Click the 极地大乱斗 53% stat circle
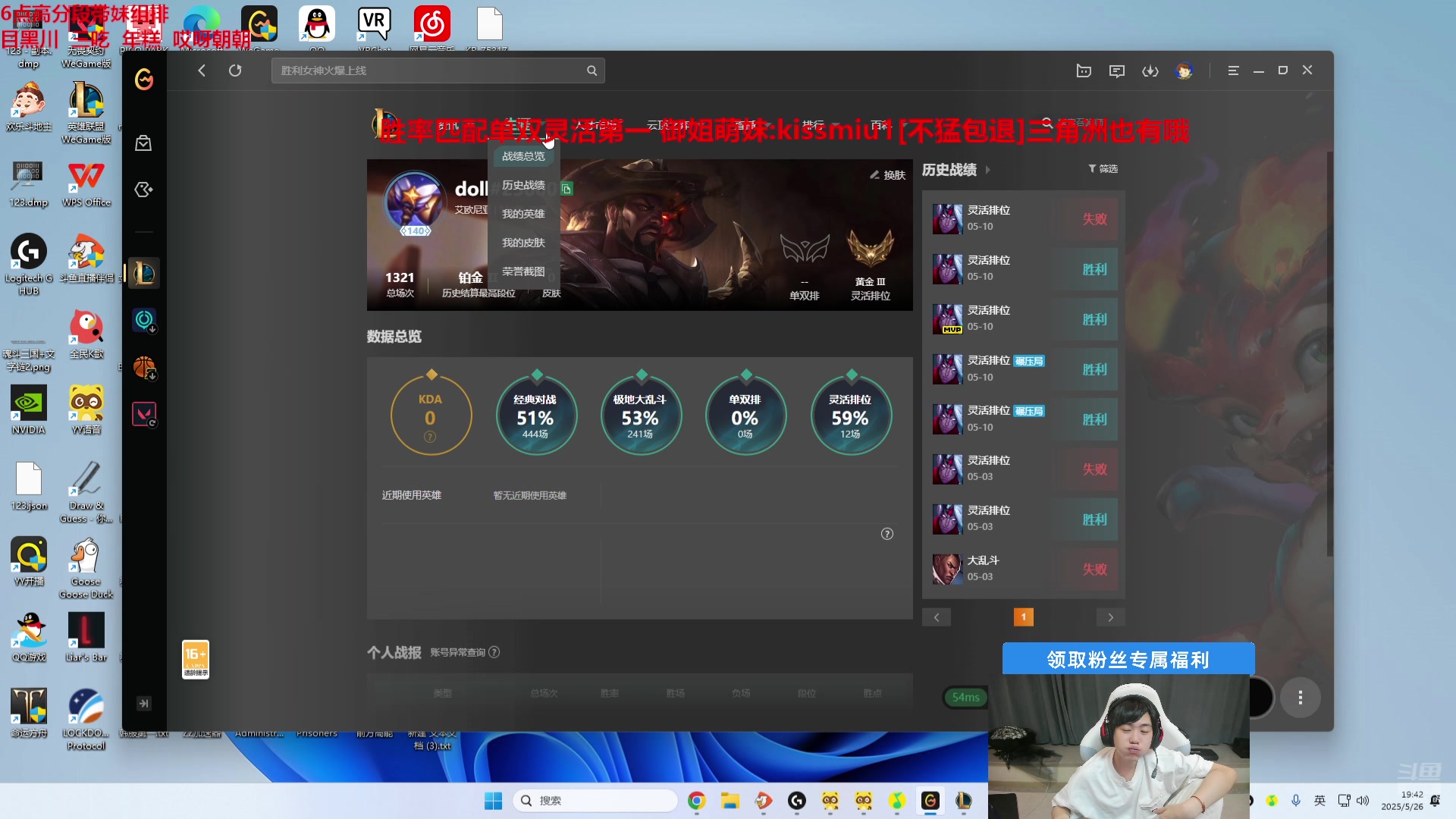 point(641,415)
